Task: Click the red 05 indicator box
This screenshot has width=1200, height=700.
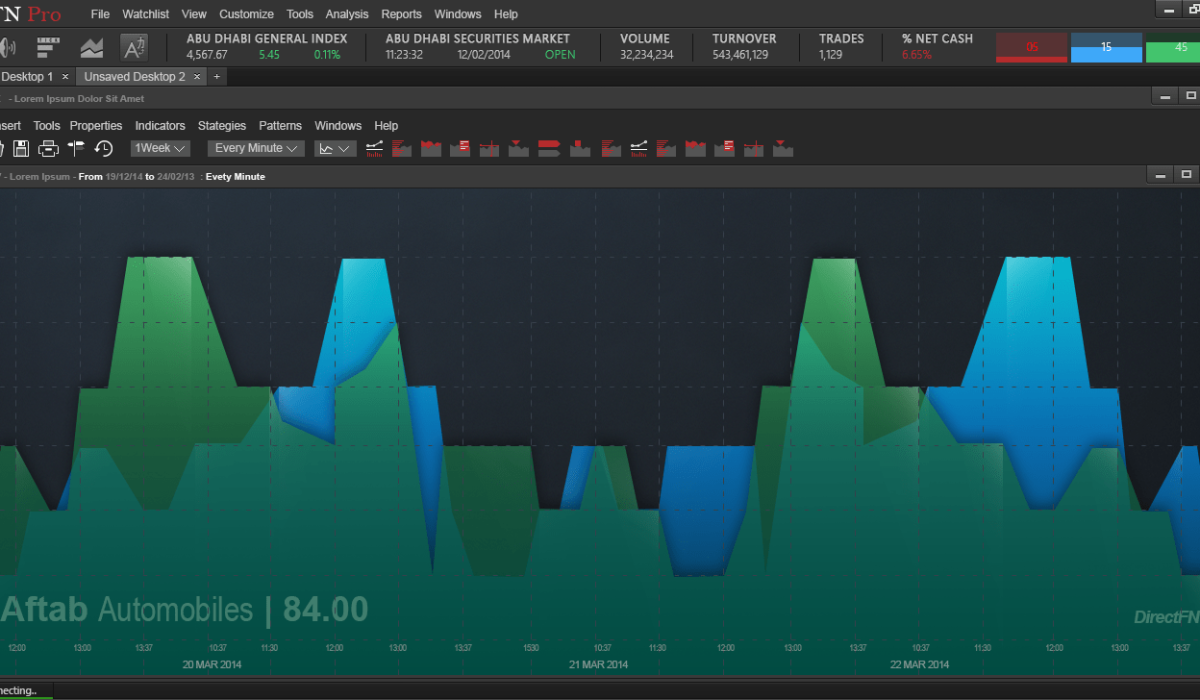Action: 1032,47
